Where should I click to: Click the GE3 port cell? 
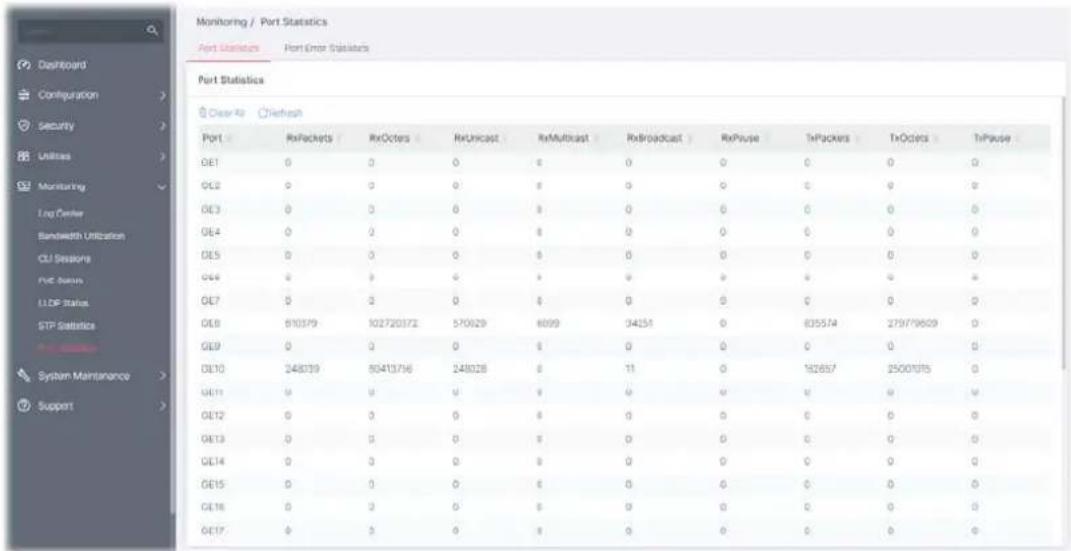(210, 210)
